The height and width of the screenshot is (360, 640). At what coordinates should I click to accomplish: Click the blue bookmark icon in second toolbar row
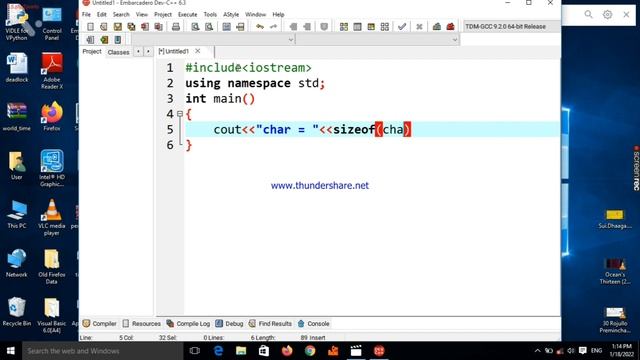coord(118,40)
